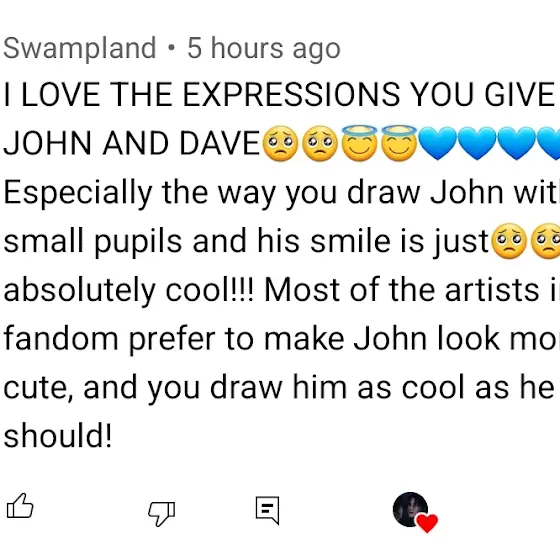Click the second halo smiling emoji
This screenshot has height=560, width=560.
399,143
